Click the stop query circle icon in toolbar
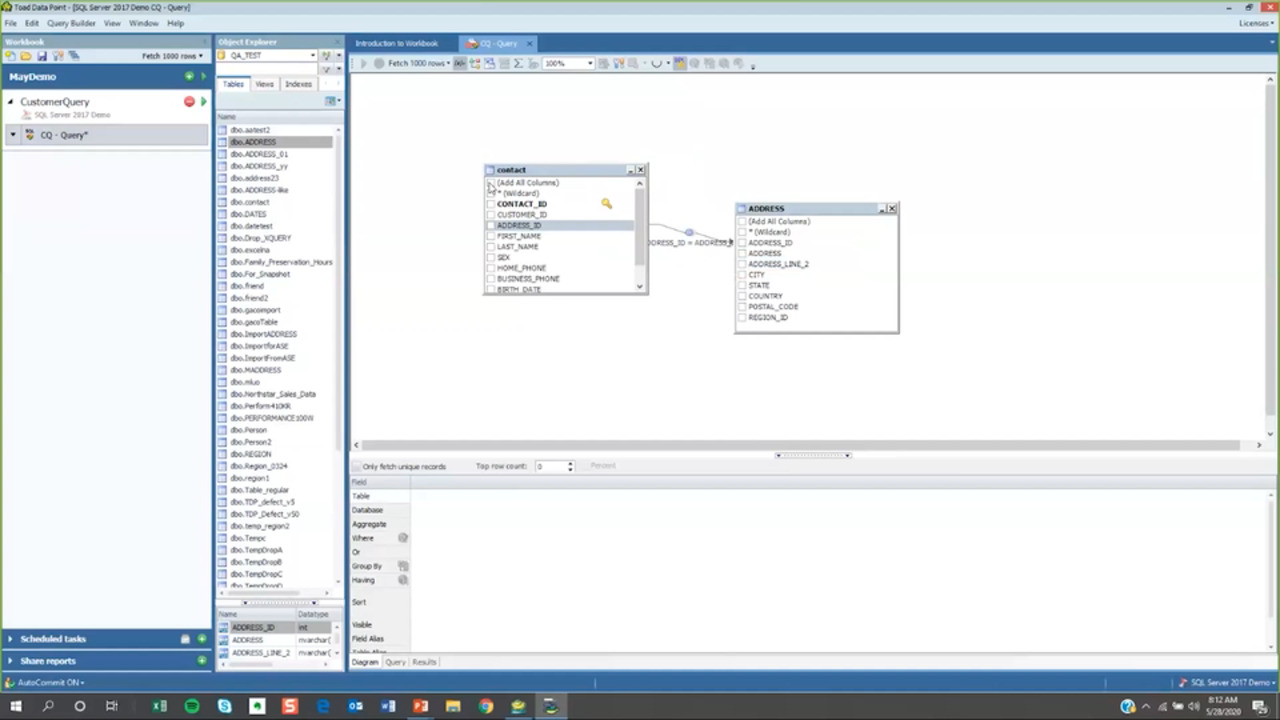Viewport: 1280px width, 720px height. 378,63
